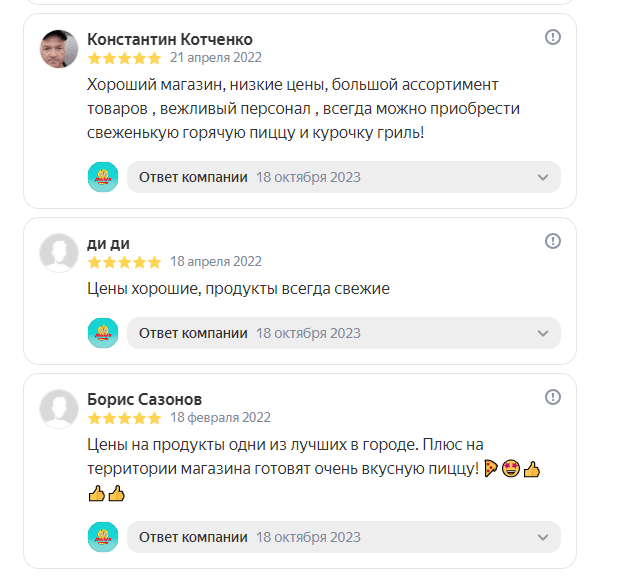Click the report icon on Борис Сазонов's review

tap(553, 397)
